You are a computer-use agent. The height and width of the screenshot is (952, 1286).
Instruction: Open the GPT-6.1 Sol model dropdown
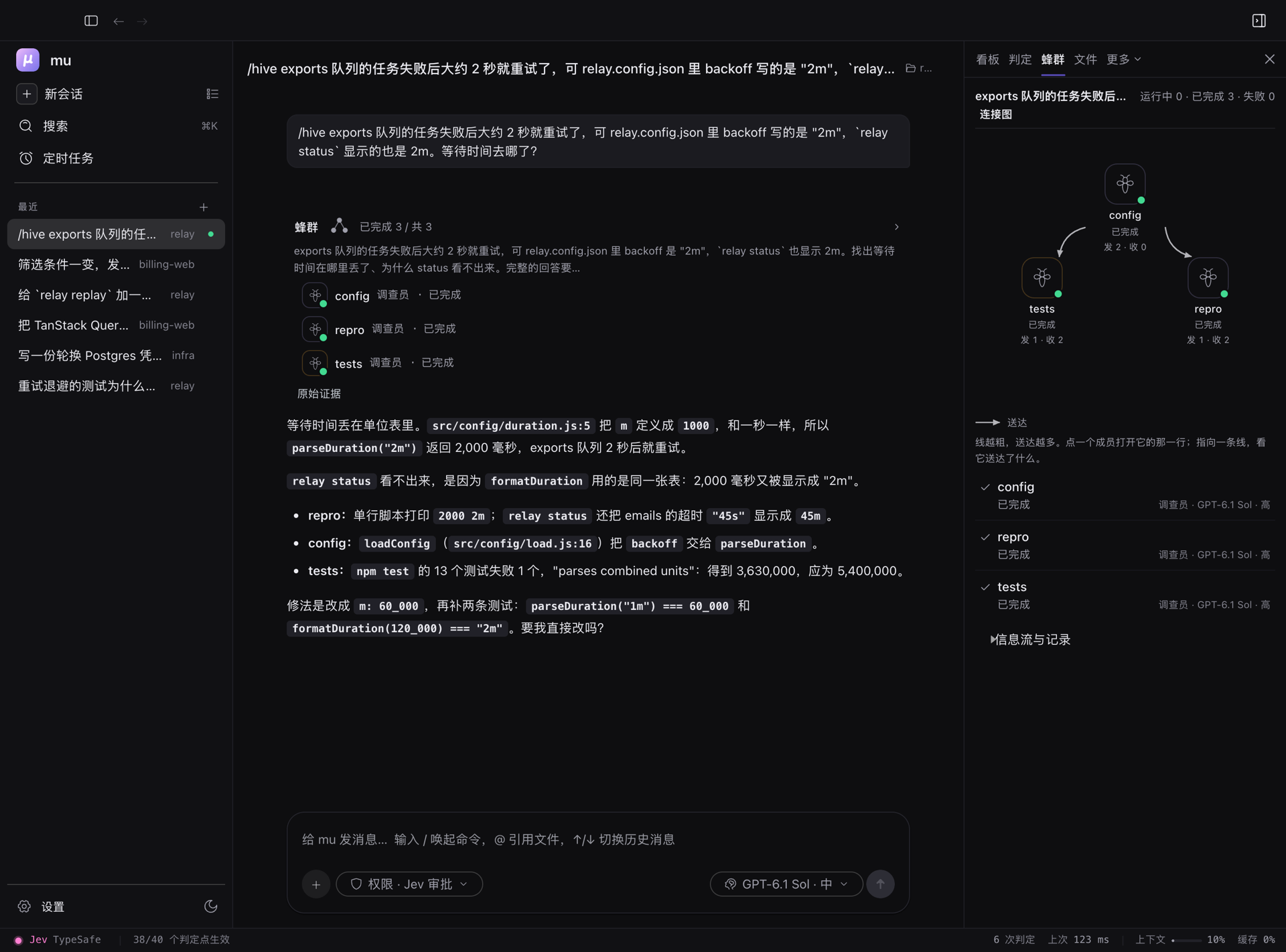(x=786, y=884)
